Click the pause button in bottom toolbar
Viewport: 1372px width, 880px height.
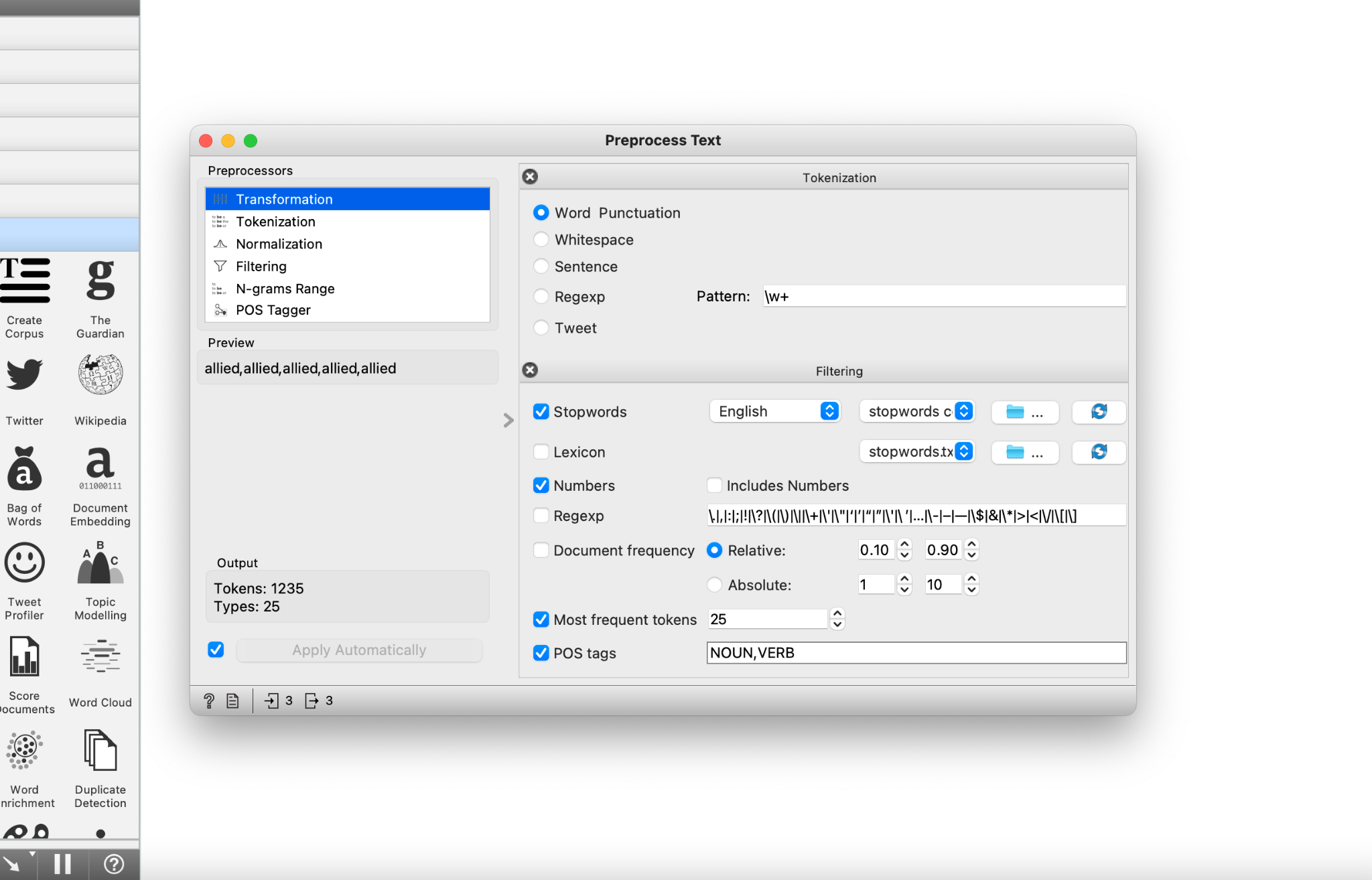[x=62, y=864]
